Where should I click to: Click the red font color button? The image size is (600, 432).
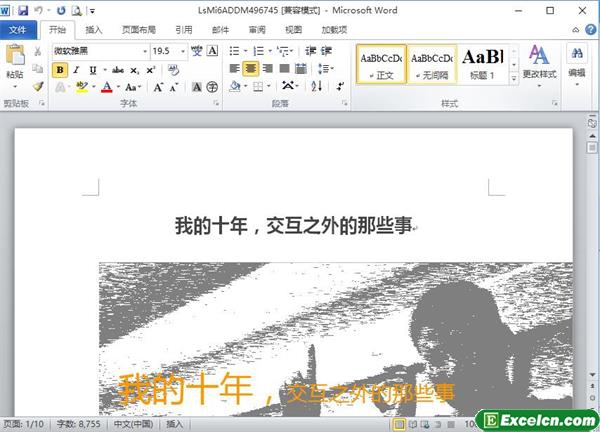tap(107, 88)
